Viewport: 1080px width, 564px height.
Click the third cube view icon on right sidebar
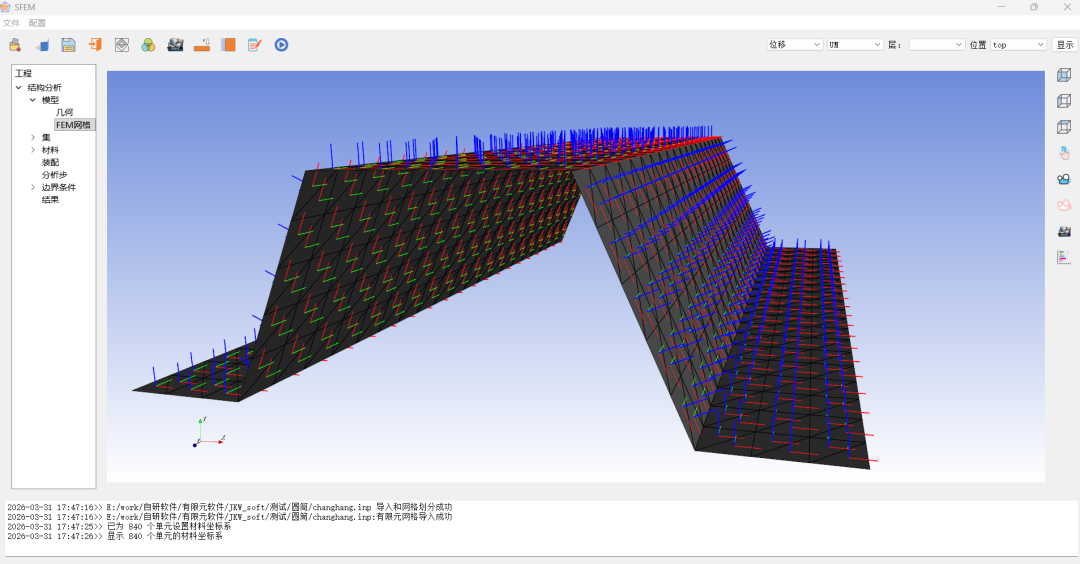pyautogui.click(x=1064, y=127)
